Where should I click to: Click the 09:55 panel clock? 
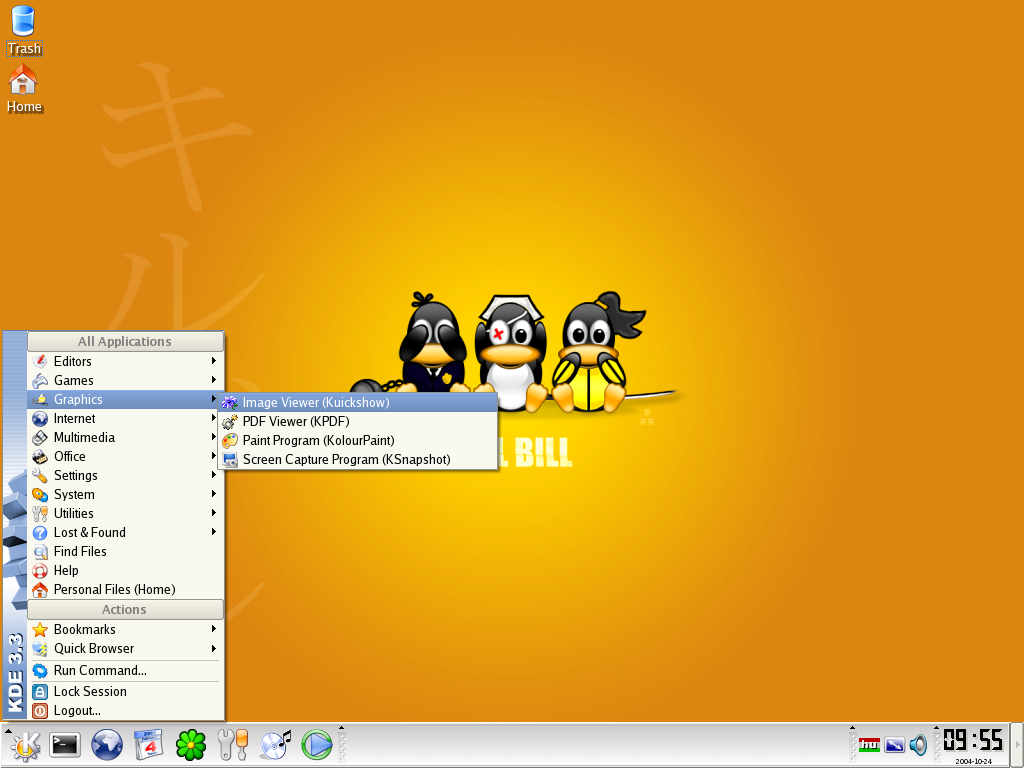click(972, 741)
